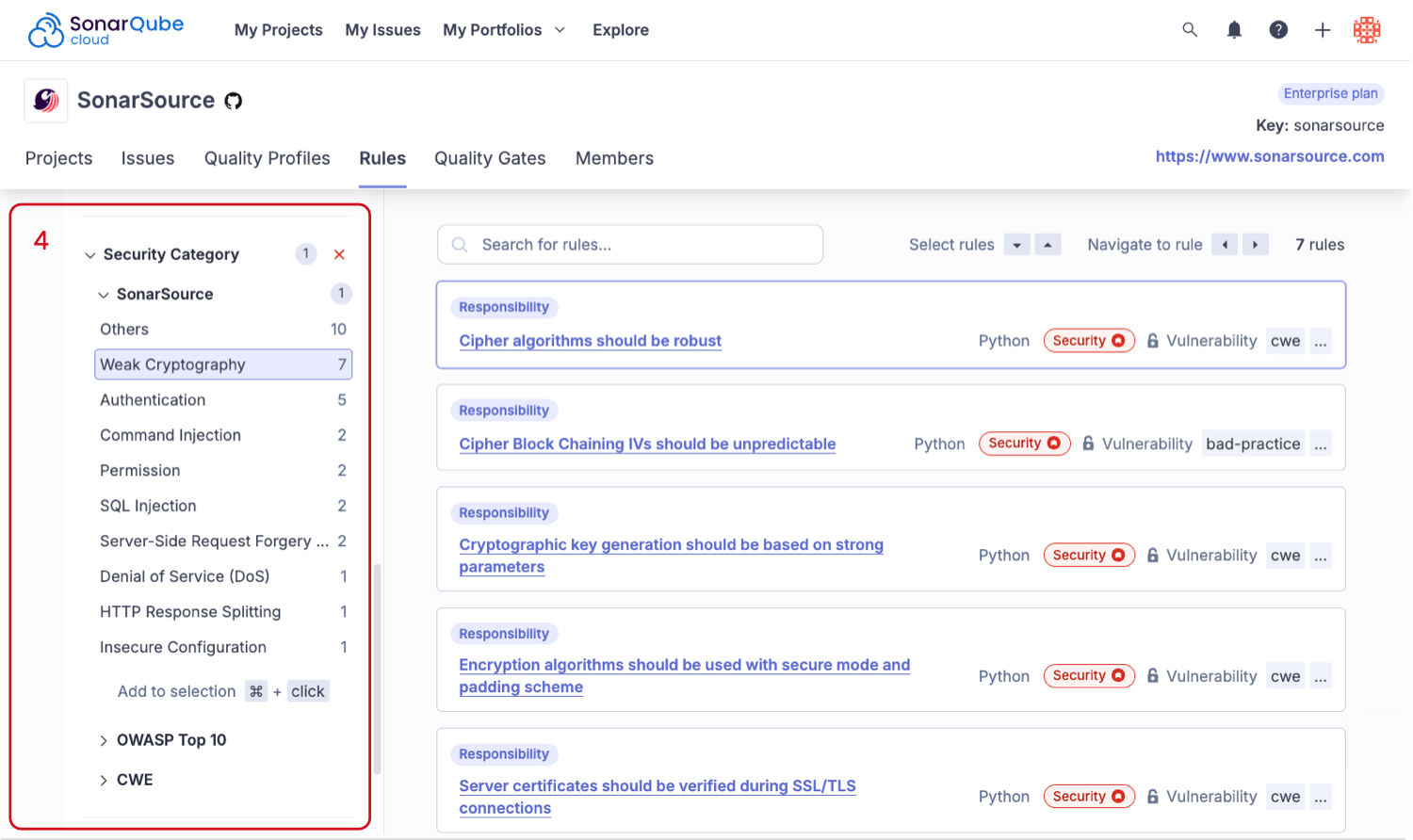This screenshot has height=840, width=1413.
Task: Select Denial of Service (DoS) category
Action: pos(223,576)
